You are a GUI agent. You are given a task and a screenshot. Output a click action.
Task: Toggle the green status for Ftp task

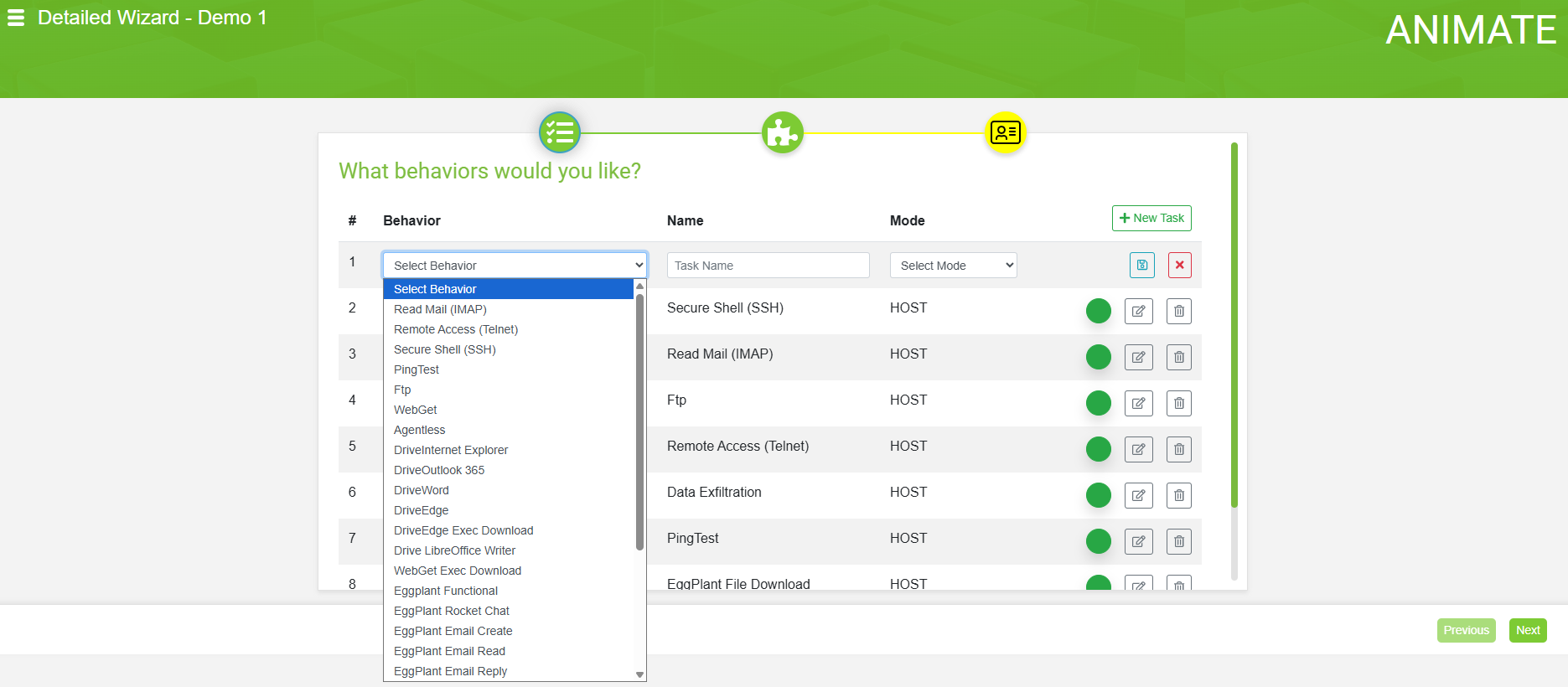click(x=1098, y=403)
